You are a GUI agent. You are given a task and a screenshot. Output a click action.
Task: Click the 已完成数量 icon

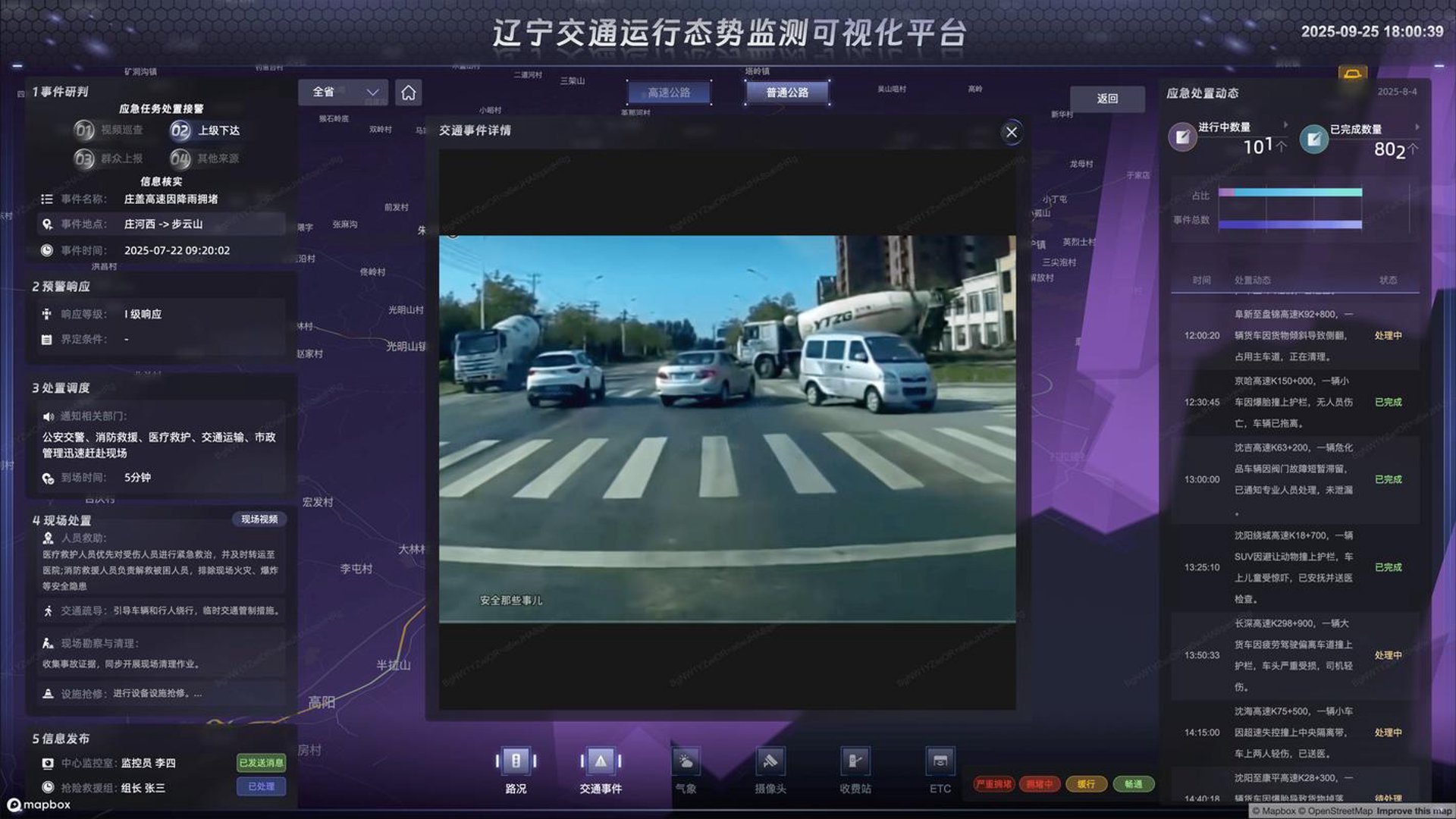pyautogui.click(x=1314, y=139)
